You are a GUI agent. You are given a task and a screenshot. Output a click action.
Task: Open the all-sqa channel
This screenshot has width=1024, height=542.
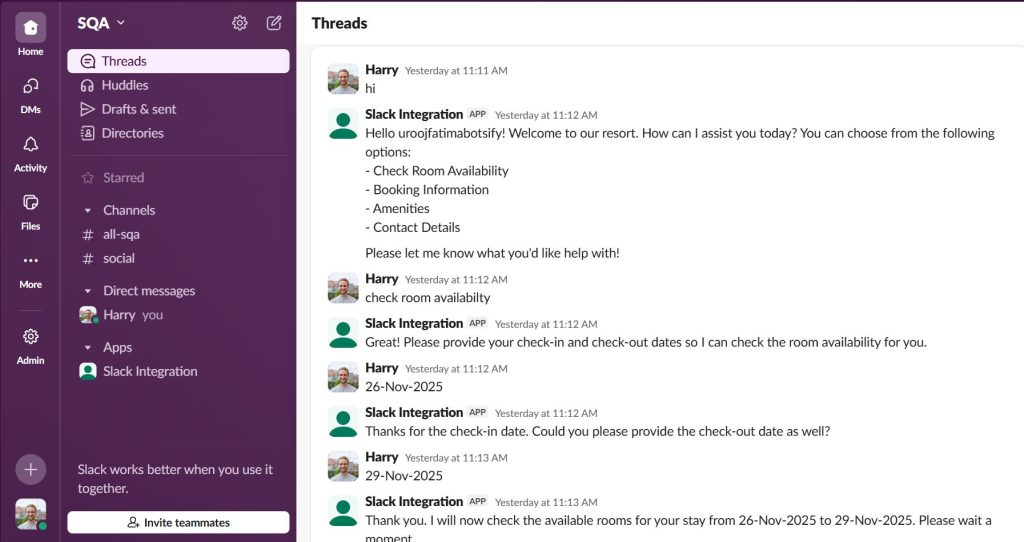[x=121, y=234]
